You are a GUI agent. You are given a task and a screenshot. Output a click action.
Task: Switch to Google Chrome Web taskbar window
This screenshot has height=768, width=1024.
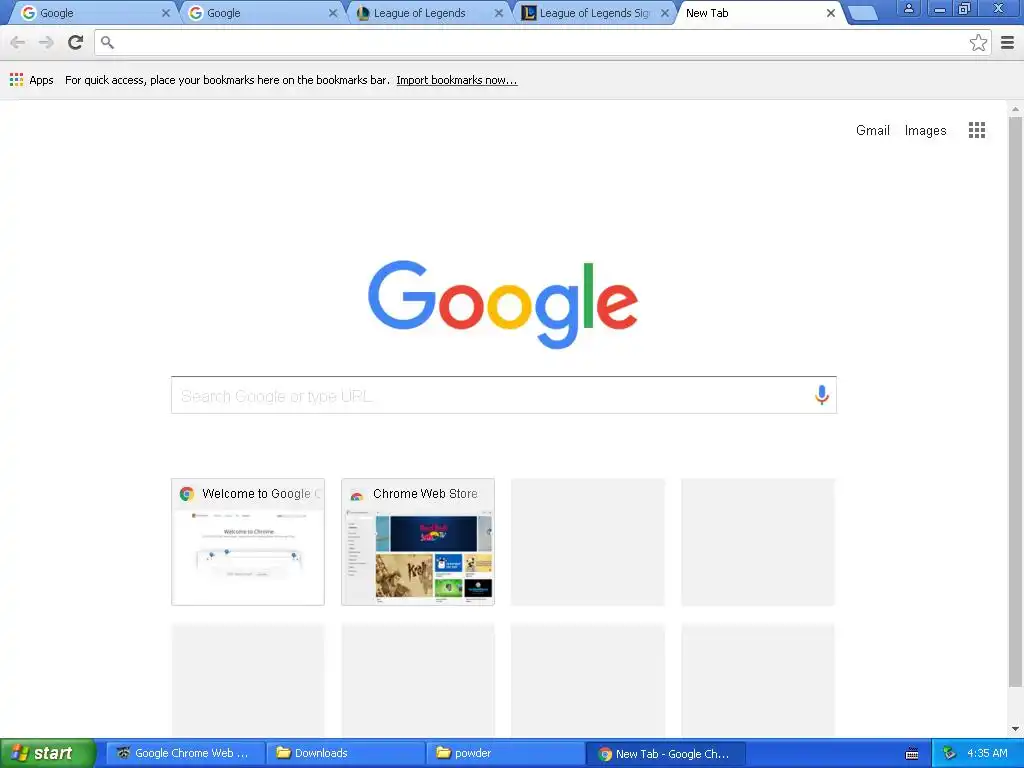coord(185,754)
